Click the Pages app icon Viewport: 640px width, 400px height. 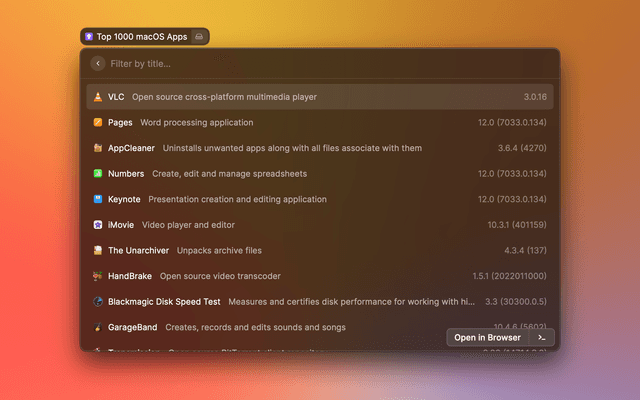[98, 123]
